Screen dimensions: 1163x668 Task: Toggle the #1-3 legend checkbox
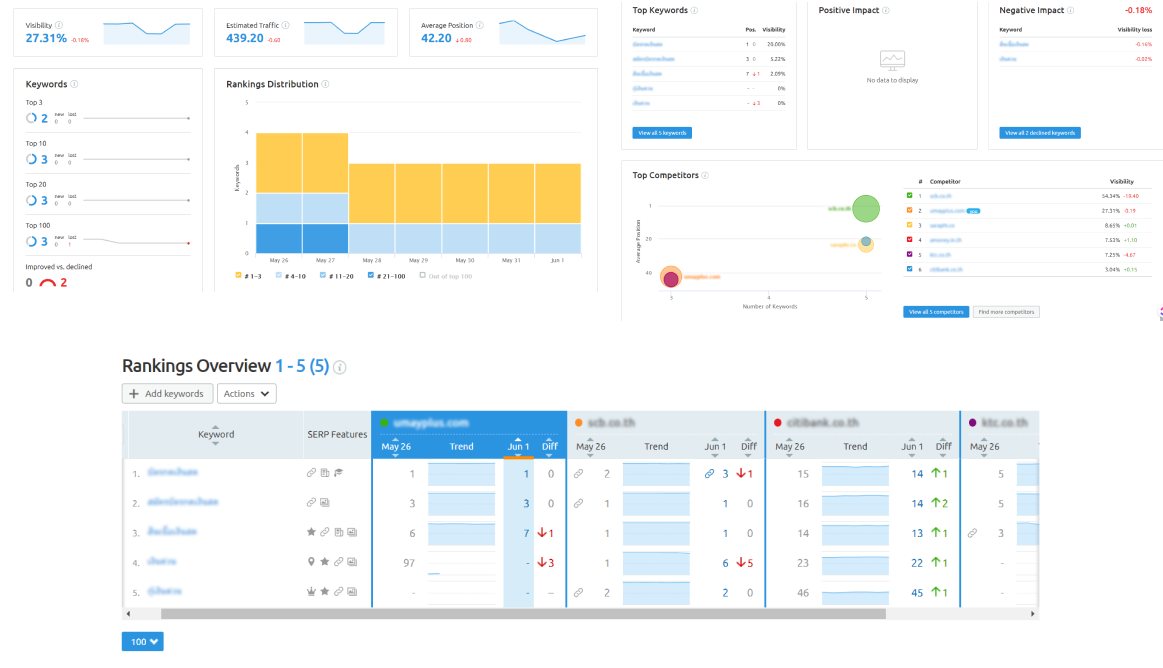(238, 275)
